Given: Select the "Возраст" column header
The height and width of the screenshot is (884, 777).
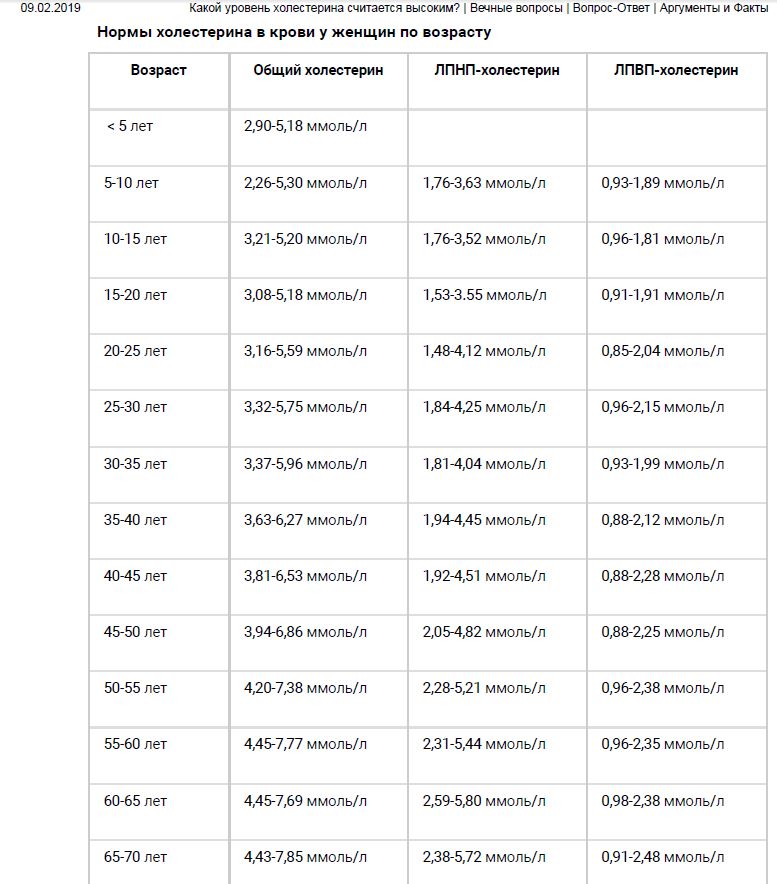Looking at the screenshot, I should point(158,71).
